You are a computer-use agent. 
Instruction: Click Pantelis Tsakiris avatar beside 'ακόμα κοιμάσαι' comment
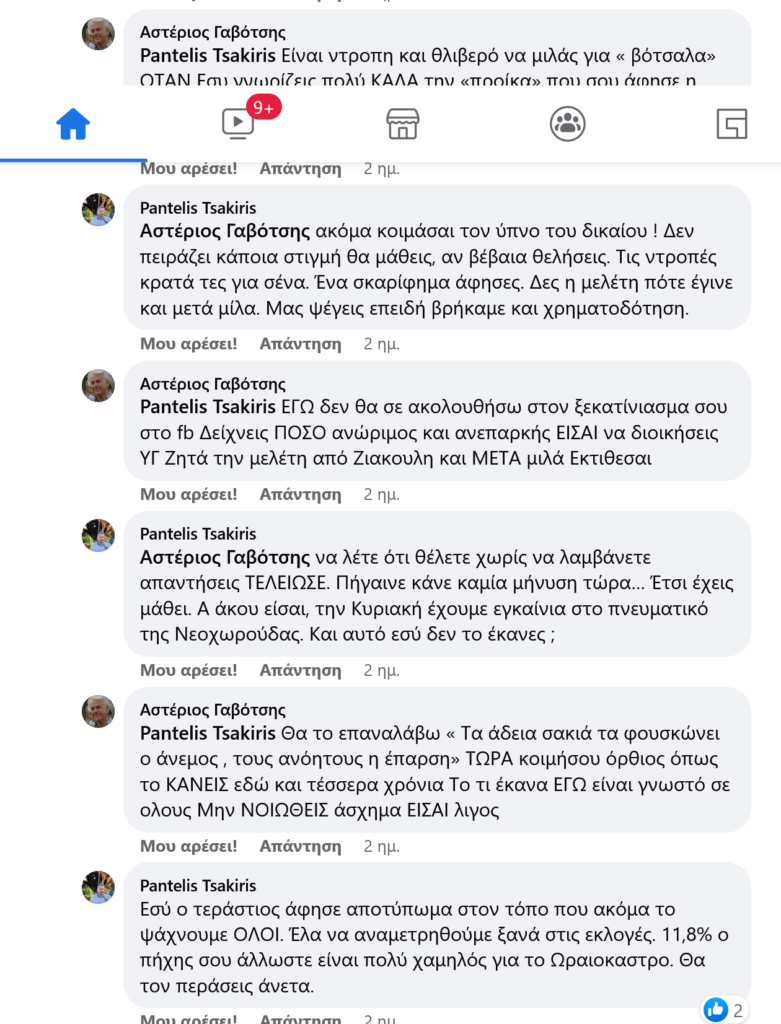(x=98, y=210)
